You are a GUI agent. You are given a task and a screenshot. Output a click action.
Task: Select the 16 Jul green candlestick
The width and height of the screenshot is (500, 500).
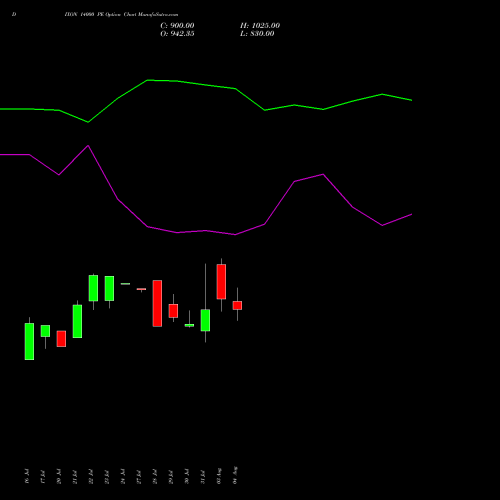(x=29, y=341)
